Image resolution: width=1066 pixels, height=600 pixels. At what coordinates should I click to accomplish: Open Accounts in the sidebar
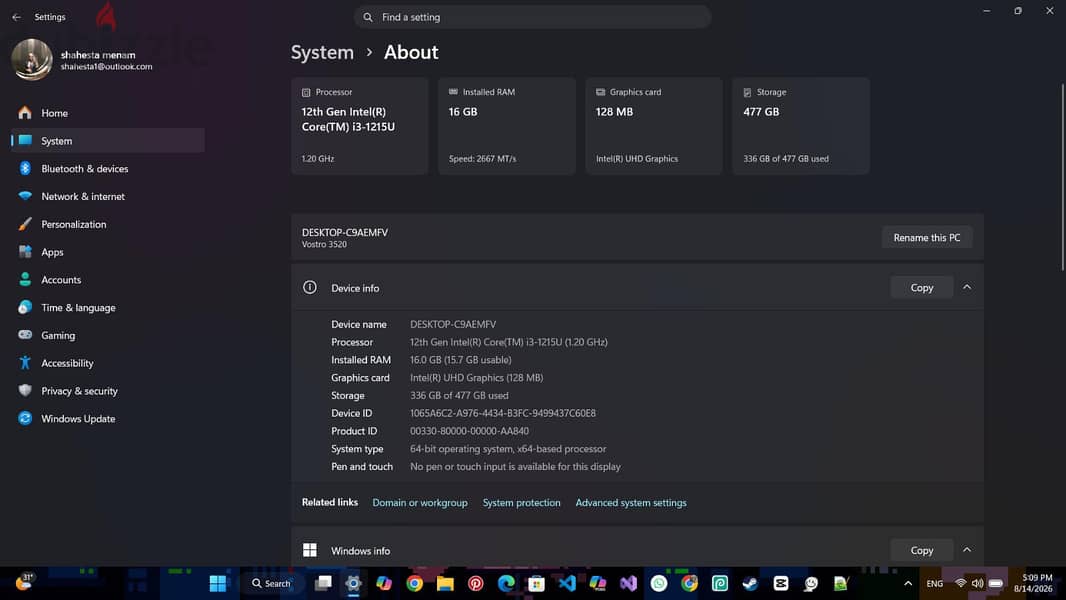tap(107, 280)
